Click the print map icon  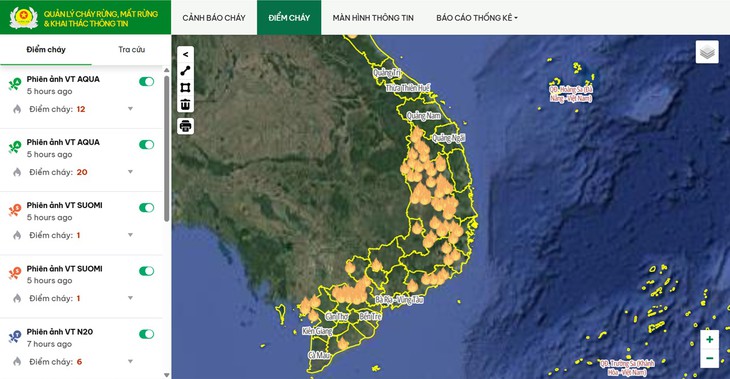[185, 126]
